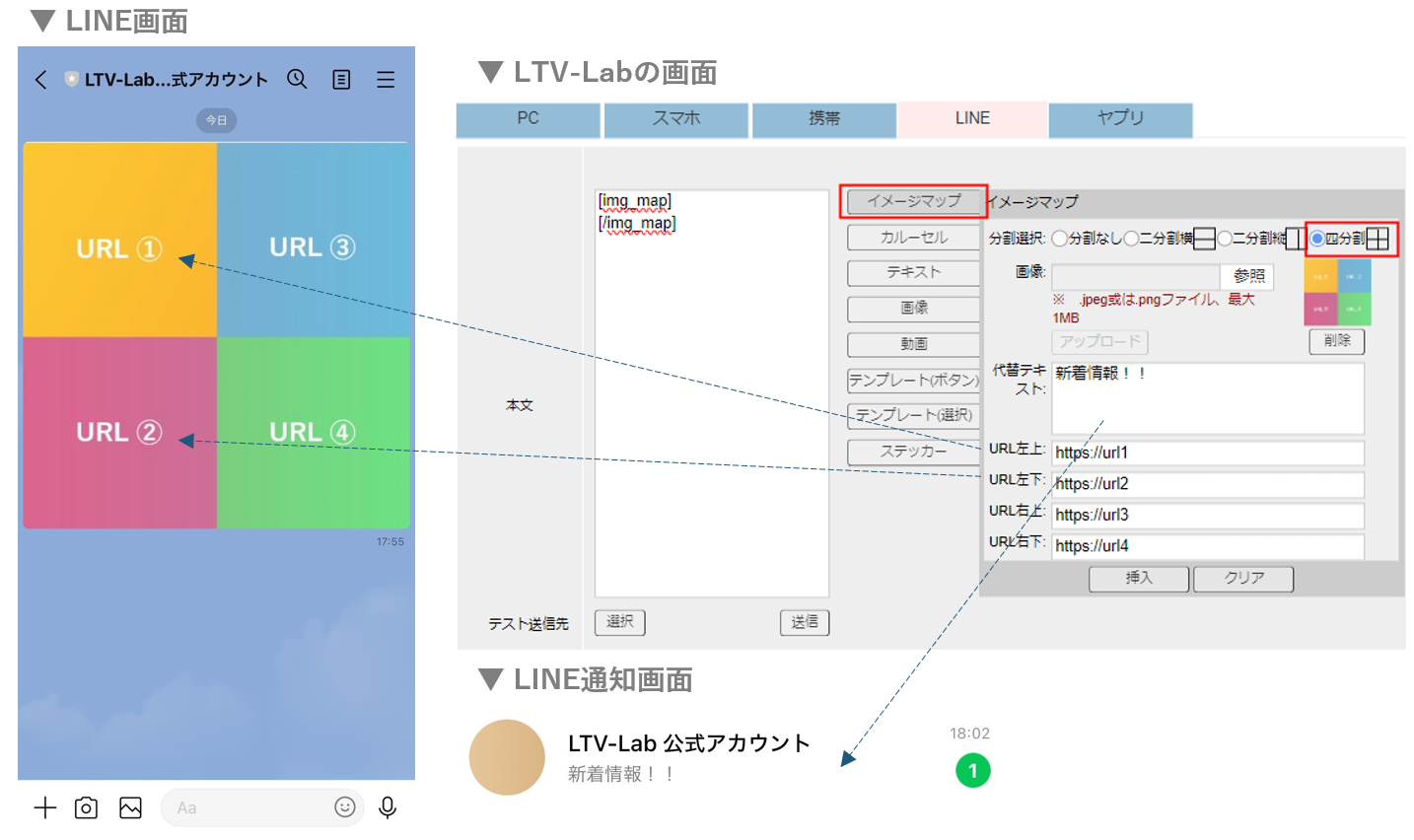Viewport: 1414px width, 840px height.
Task: Tap the photo gallery icon in message bar
Action: tap(130, 808)
